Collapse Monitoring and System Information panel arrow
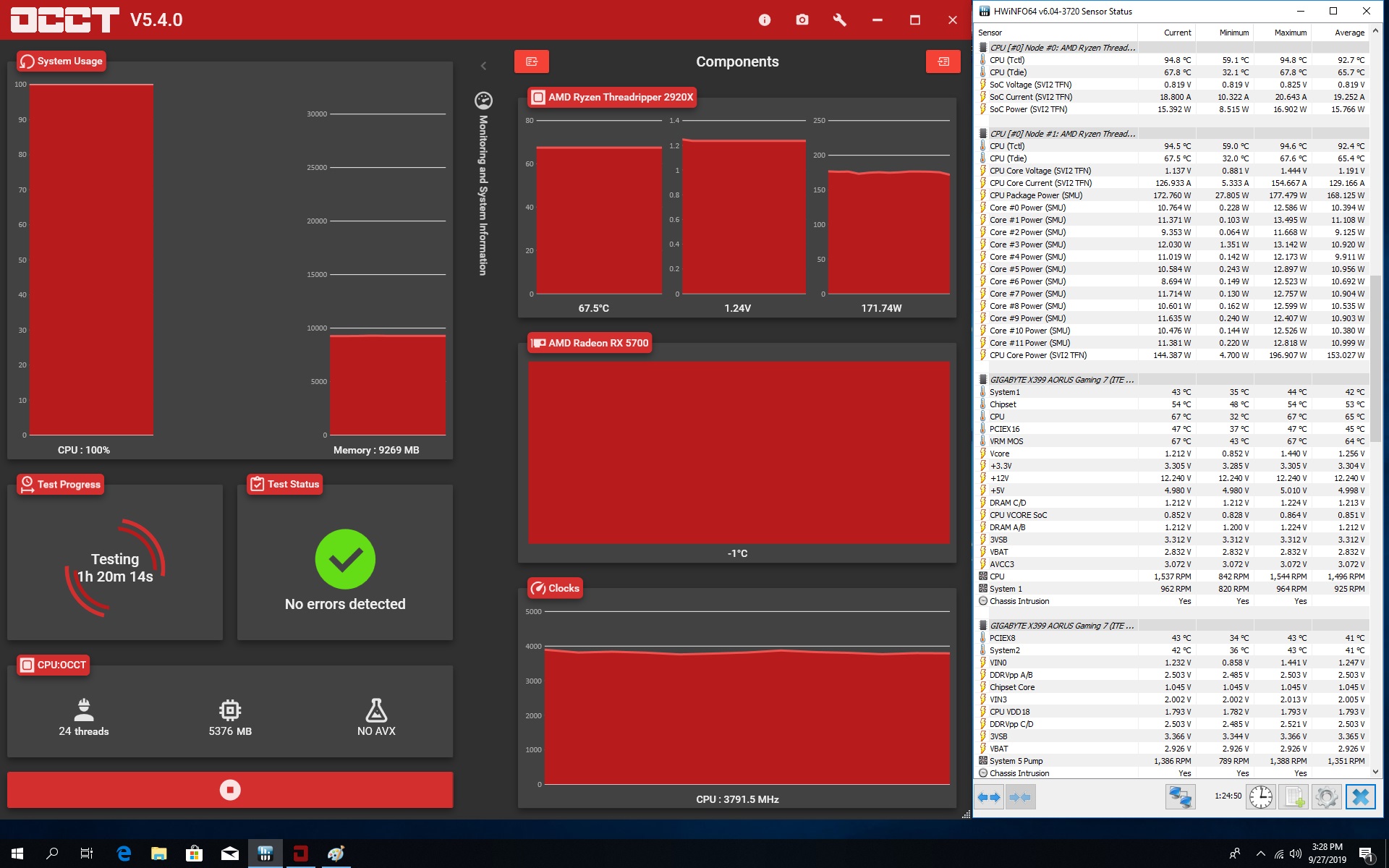Viewport: 1389px width, 868px height. [x=483, y=66]
